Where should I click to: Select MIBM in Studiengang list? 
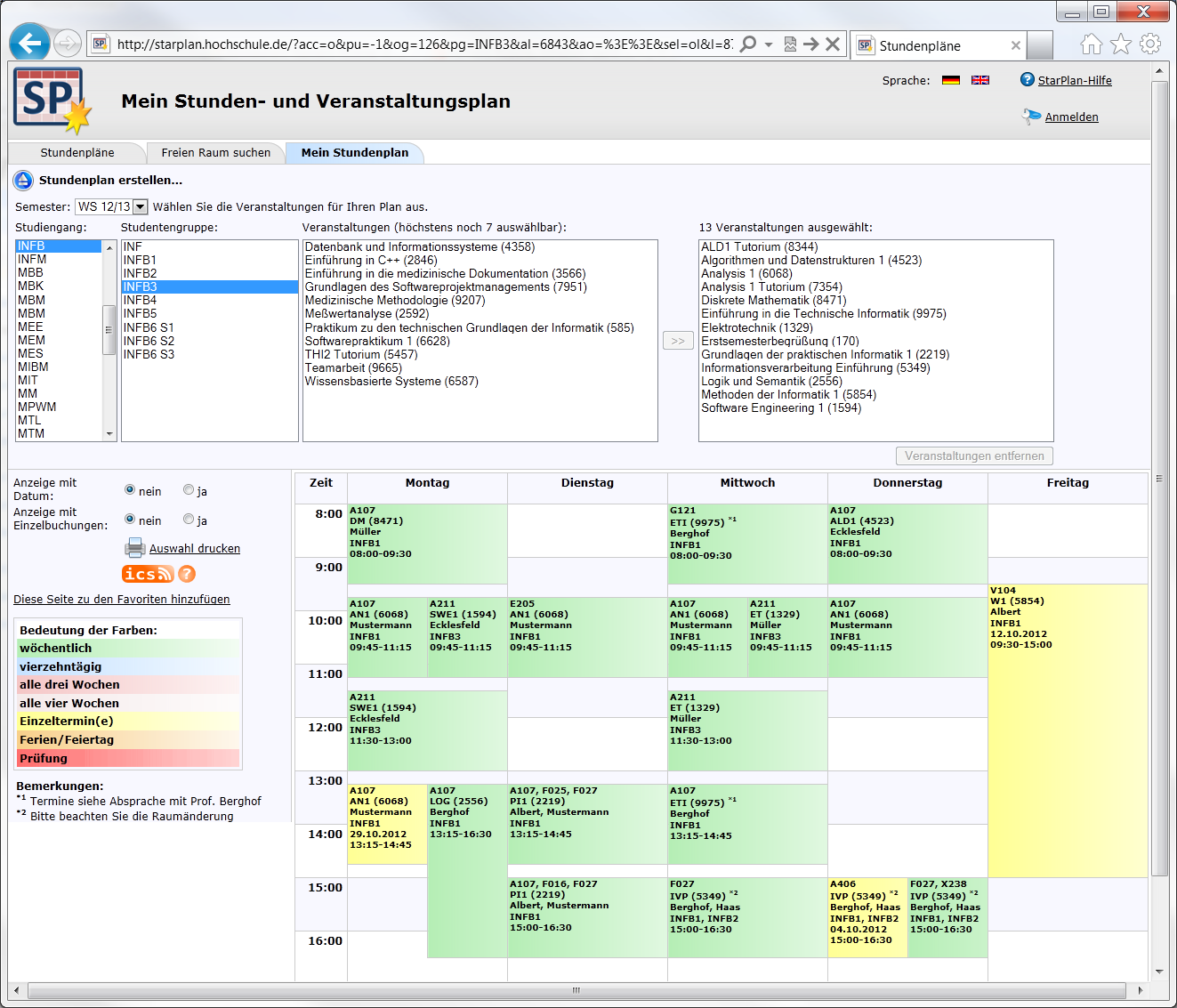(x=59, y=367)
